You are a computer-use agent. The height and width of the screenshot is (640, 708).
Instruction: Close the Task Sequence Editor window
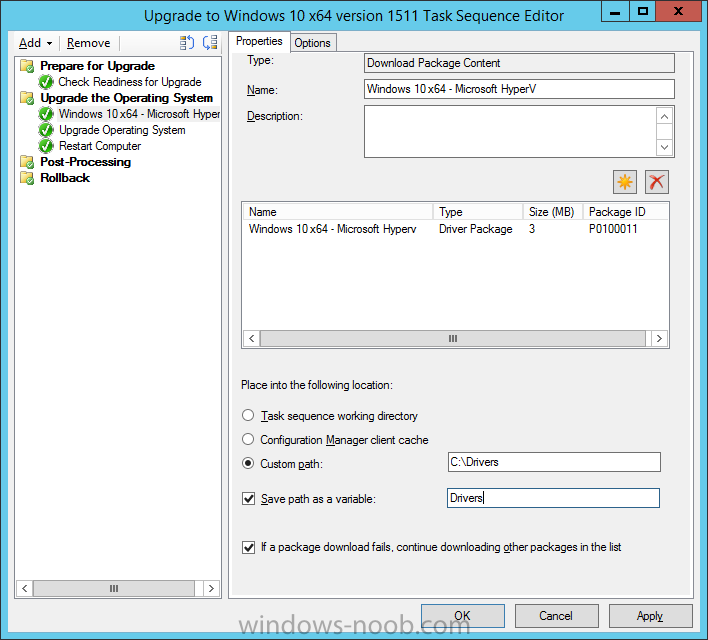click(678, 11)
